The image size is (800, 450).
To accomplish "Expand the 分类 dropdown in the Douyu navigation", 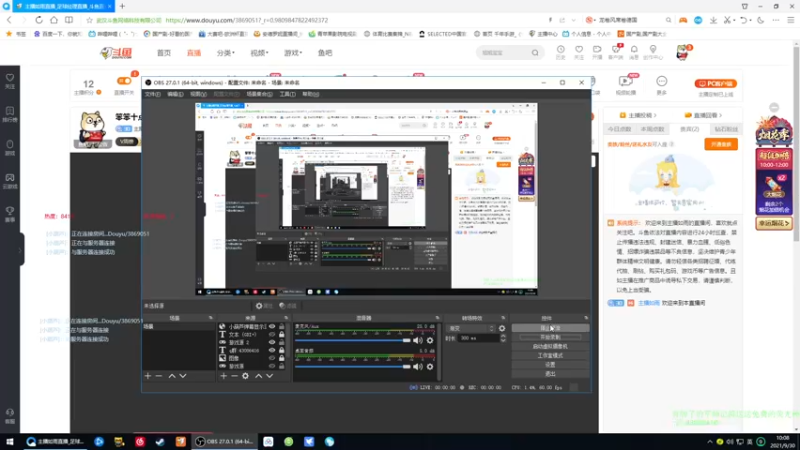I will click(226, 53).
